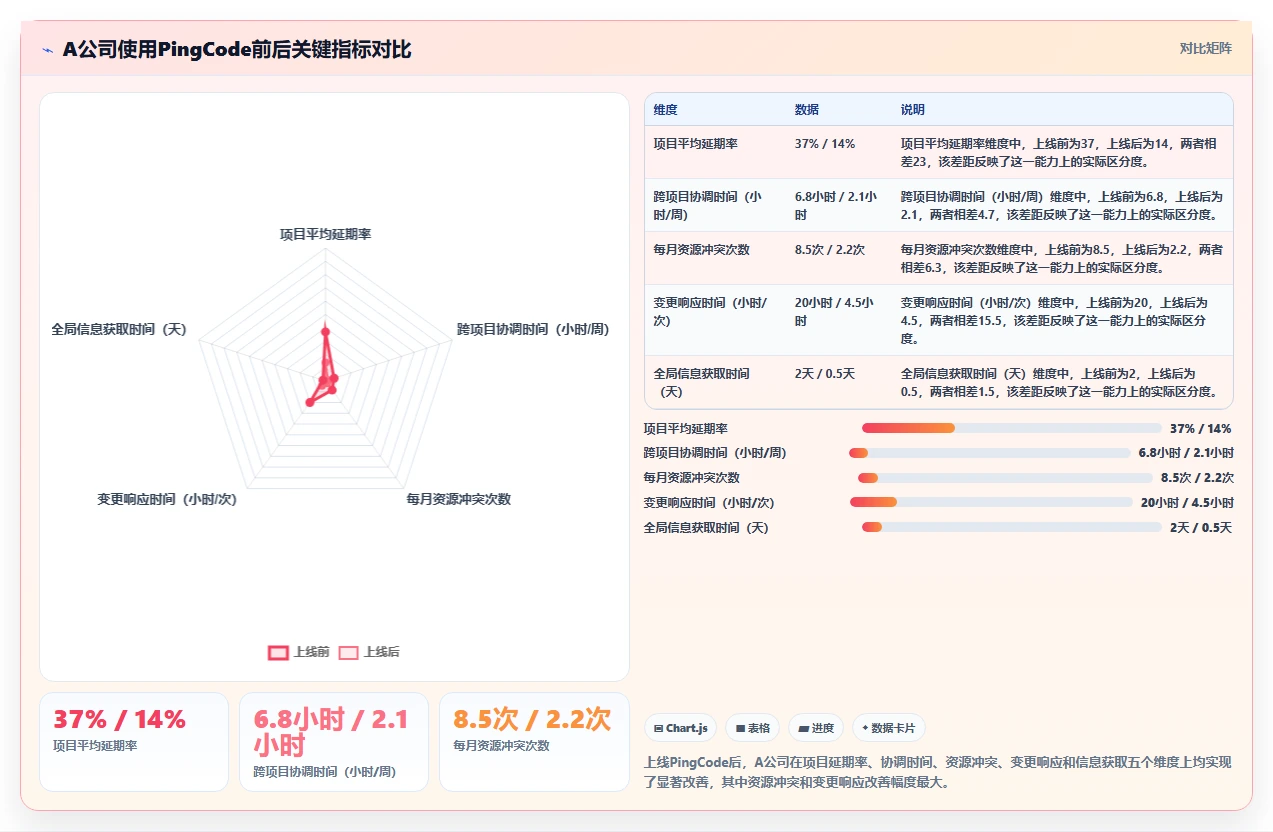The height and width of the screenshot is (832, 1273).
Task: Toggle the 上线前 legend swatch
Action: point(278,652)
